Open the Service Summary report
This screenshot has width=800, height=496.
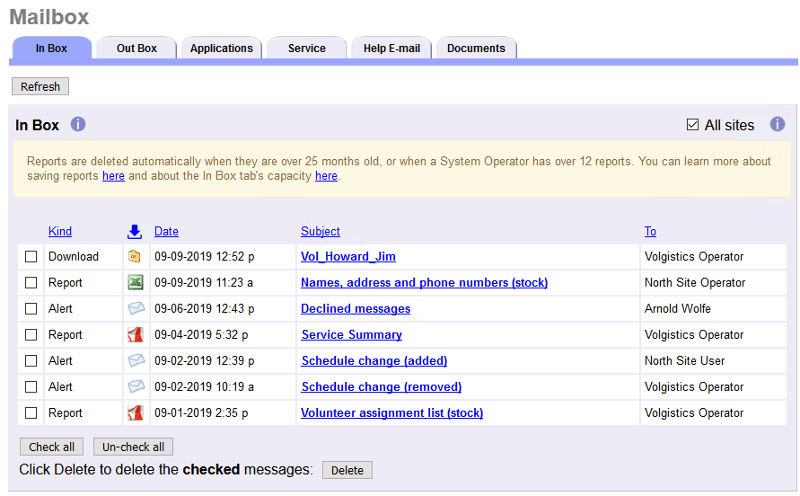pos(352,335)
